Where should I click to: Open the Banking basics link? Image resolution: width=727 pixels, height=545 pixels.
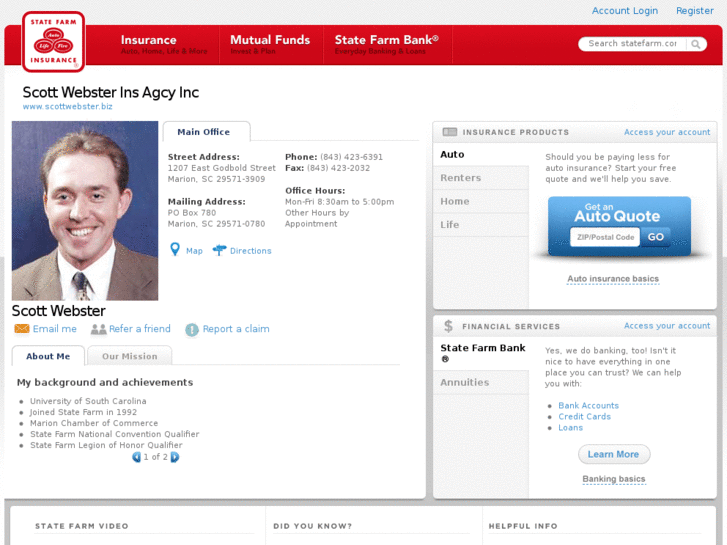click(x=614, y=479)
